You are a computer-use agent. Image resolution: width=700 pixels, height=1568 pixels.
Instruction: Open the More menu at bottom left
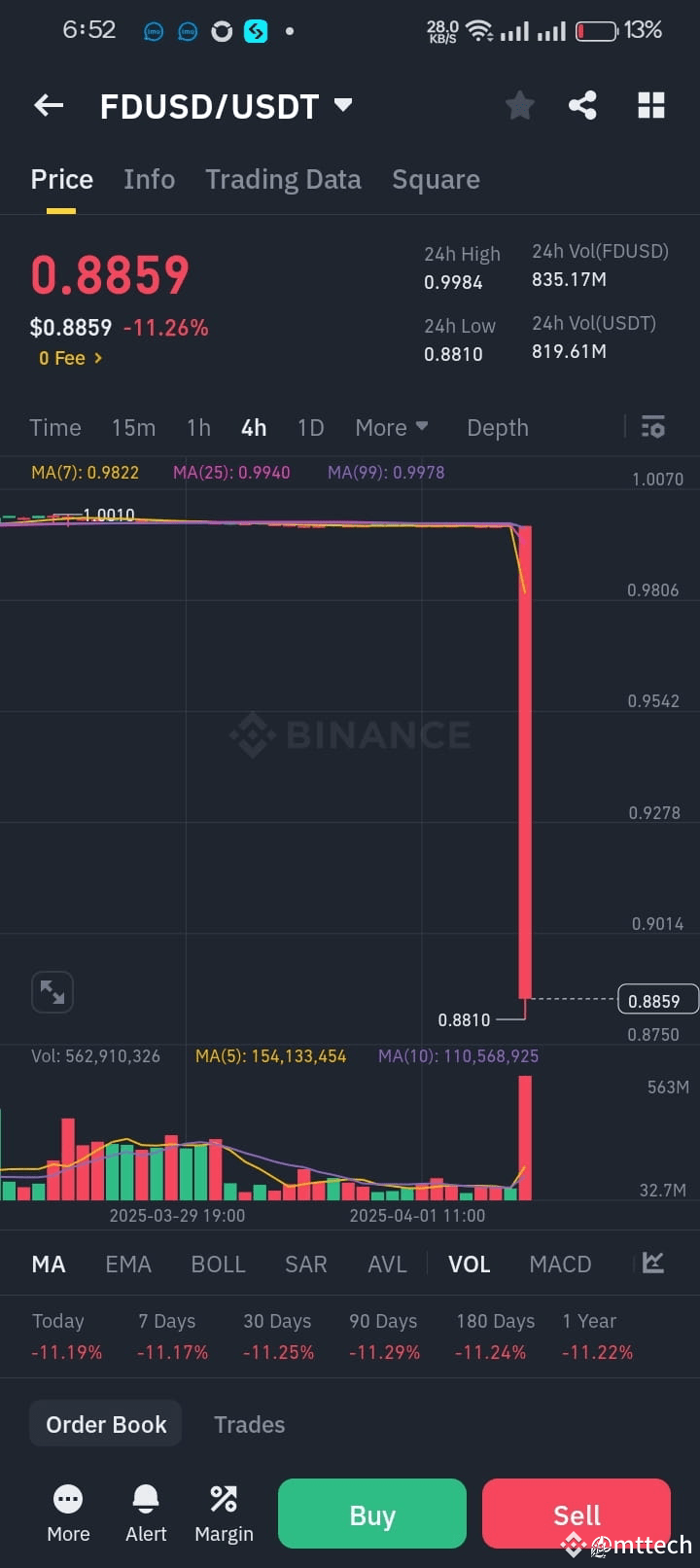click(68, 1515)
